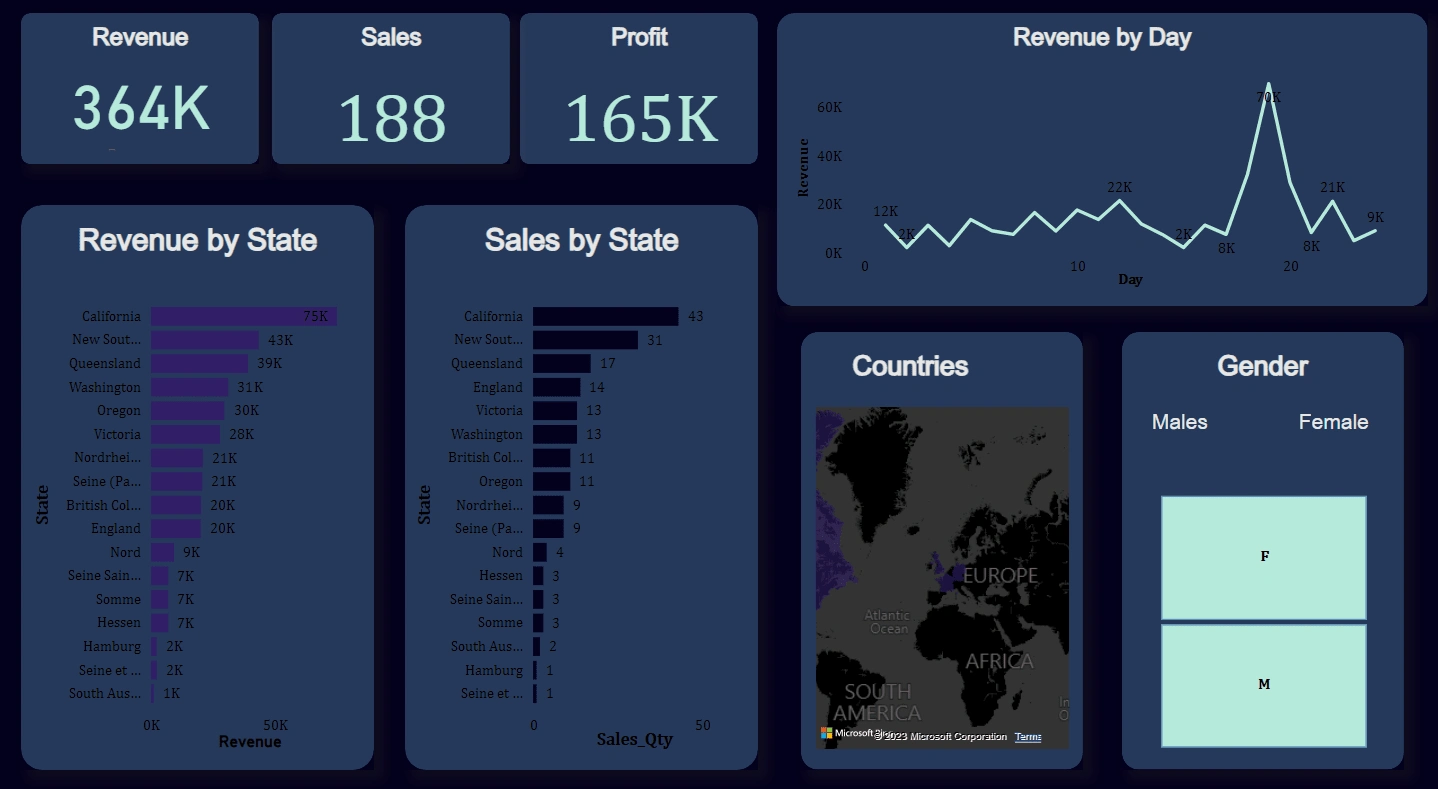Select California bar in Revenue by State

244,316
